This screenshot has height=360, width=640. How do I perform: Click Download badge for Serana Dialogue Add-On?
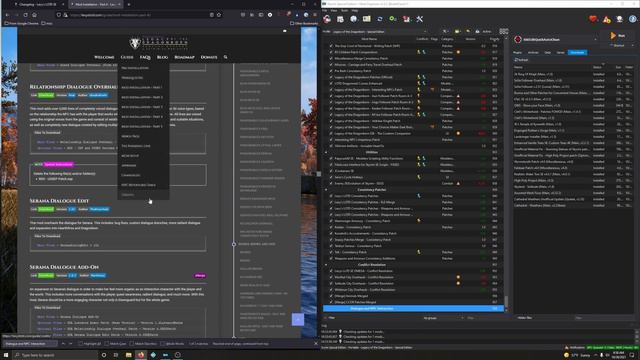tap(46, 276)
